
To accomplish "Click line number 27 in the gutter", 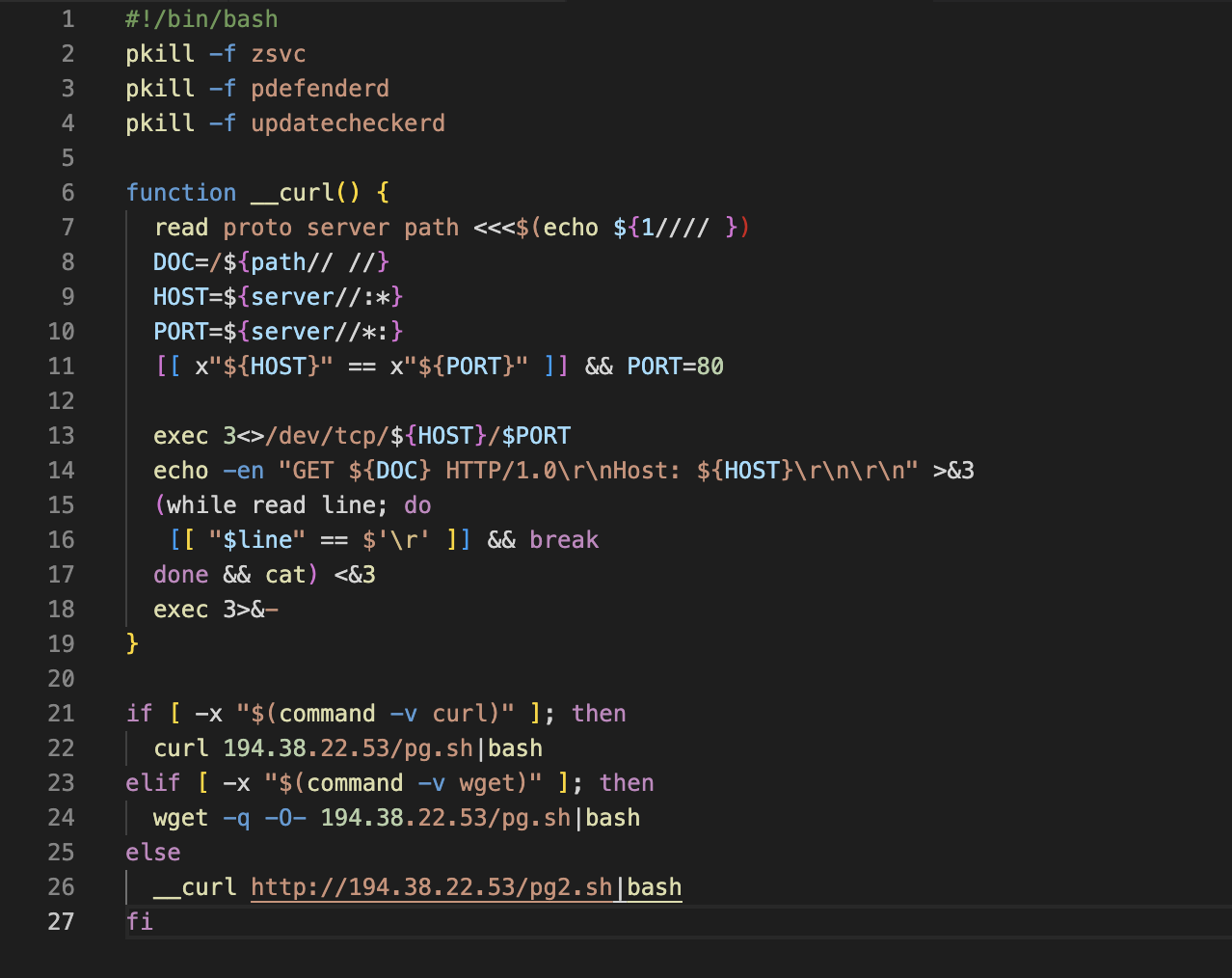I will coord(61,922).
